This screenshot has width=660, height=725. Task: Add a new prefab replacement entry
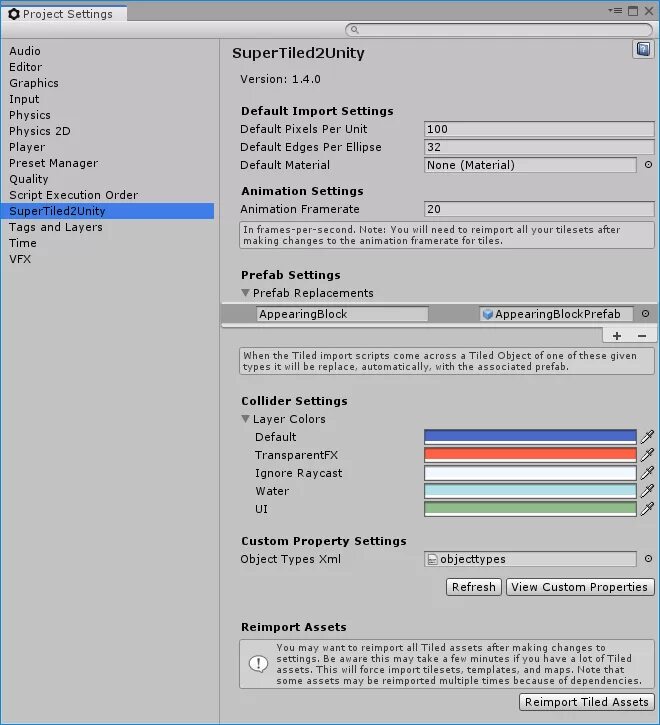[617, 336]
